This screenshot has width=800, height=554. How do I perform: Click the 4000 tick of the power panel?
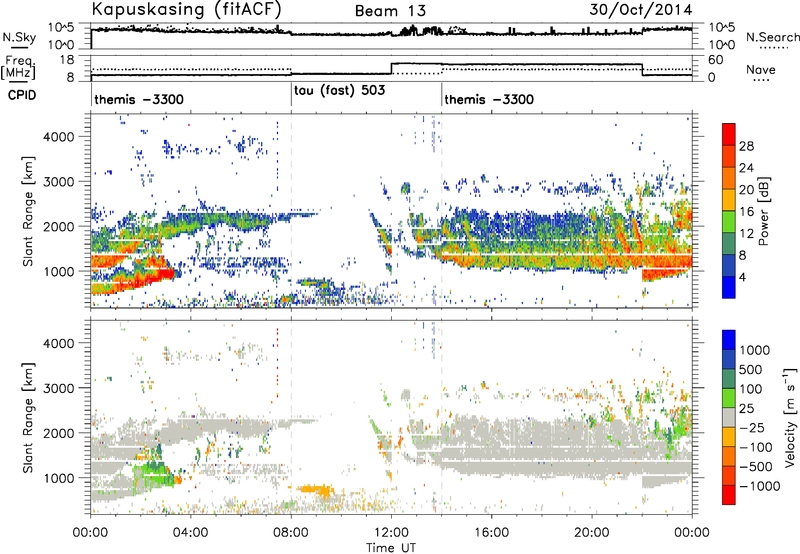(58, 136)
